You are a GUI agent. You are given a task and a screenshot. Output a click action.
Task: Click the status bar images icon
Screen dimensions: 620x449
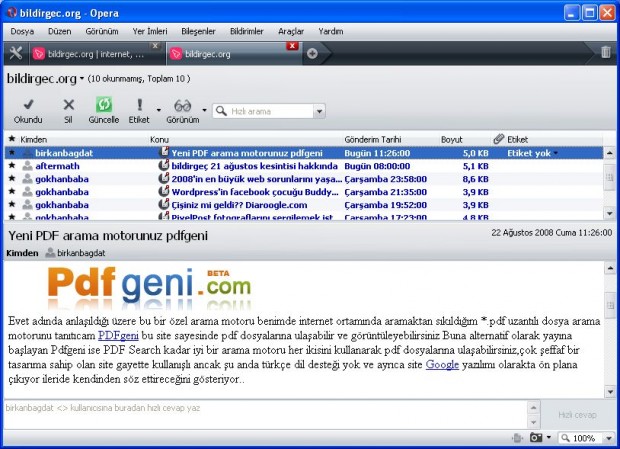coord(517,438)
